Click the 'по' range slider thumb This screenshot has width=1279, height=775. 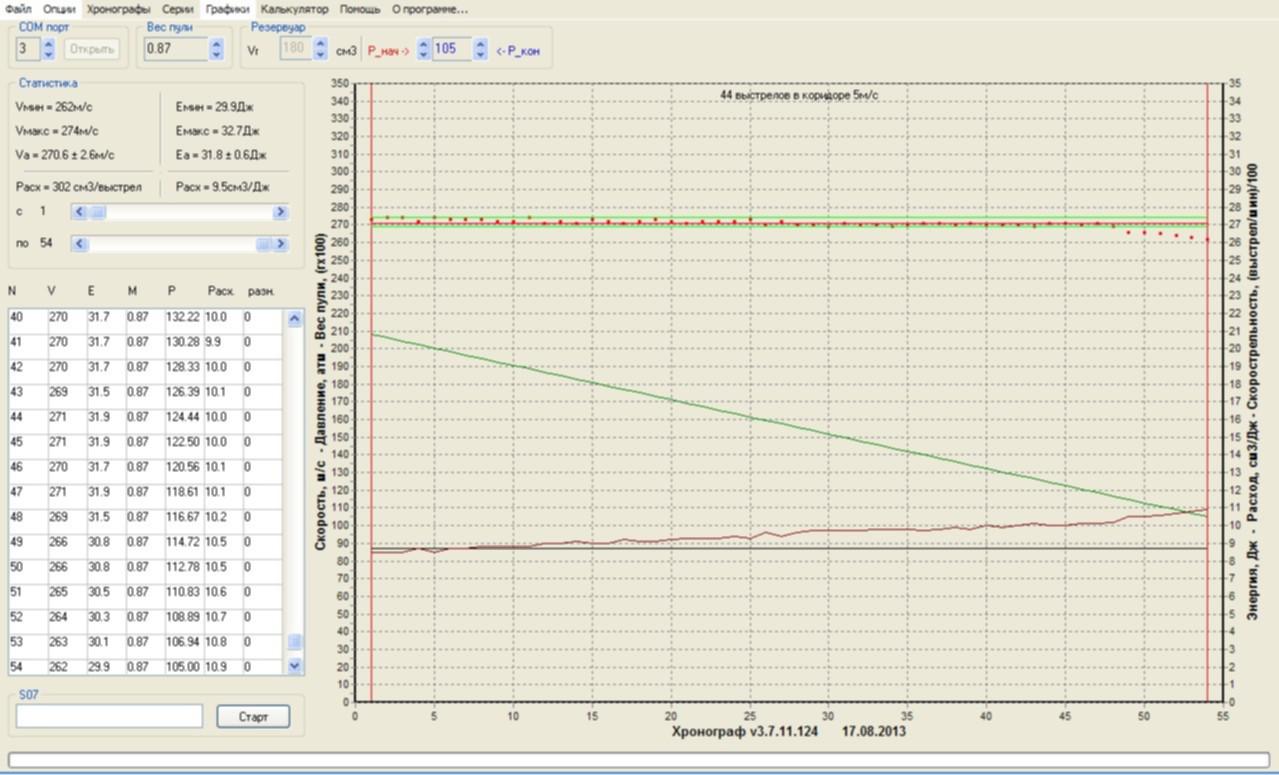(263, 244)
